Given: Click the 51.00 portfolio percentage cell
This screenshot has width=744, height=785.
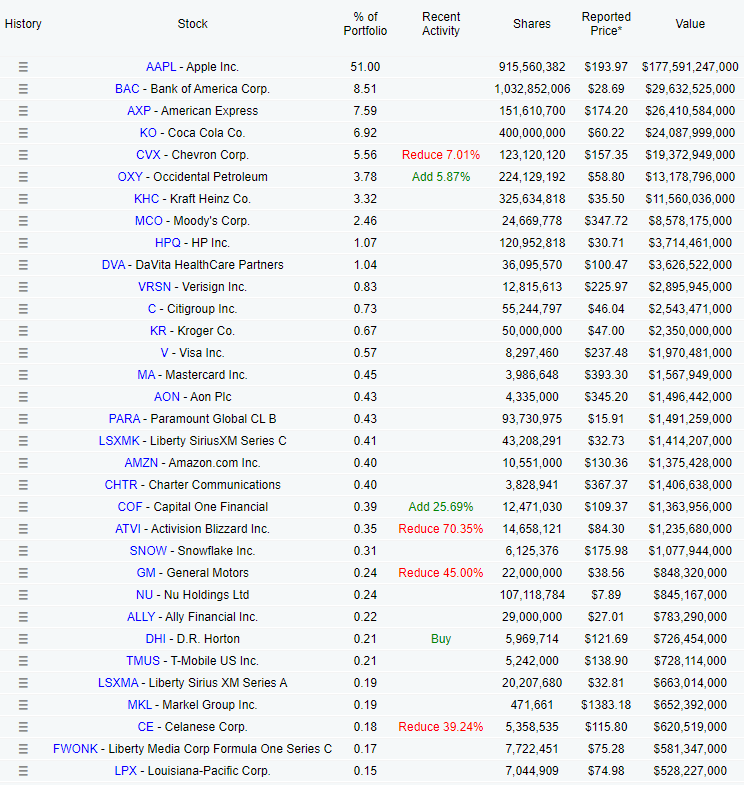Looking at the screenshot, I should click(x=365, y=67).
